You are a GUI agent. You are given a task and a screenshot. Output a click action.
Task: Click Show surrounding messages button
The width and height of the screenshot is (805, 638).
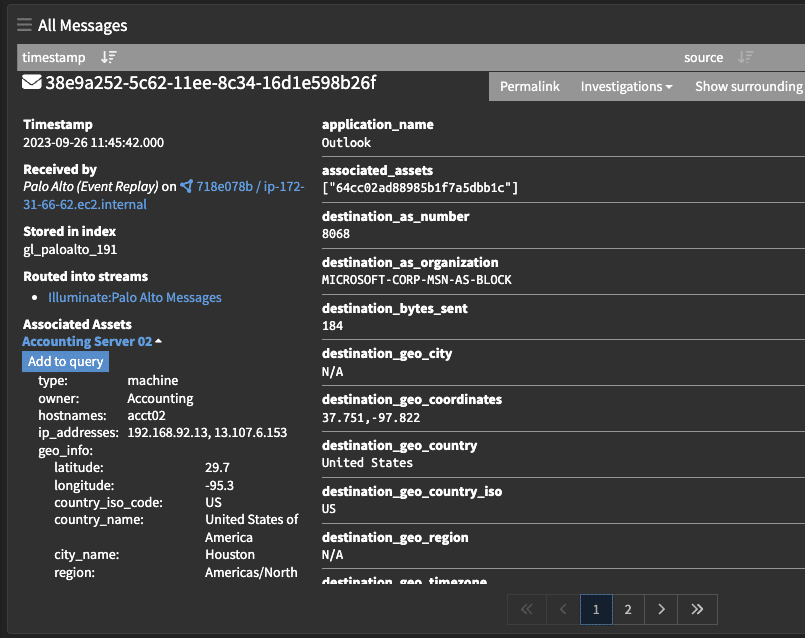pos(748,87)
